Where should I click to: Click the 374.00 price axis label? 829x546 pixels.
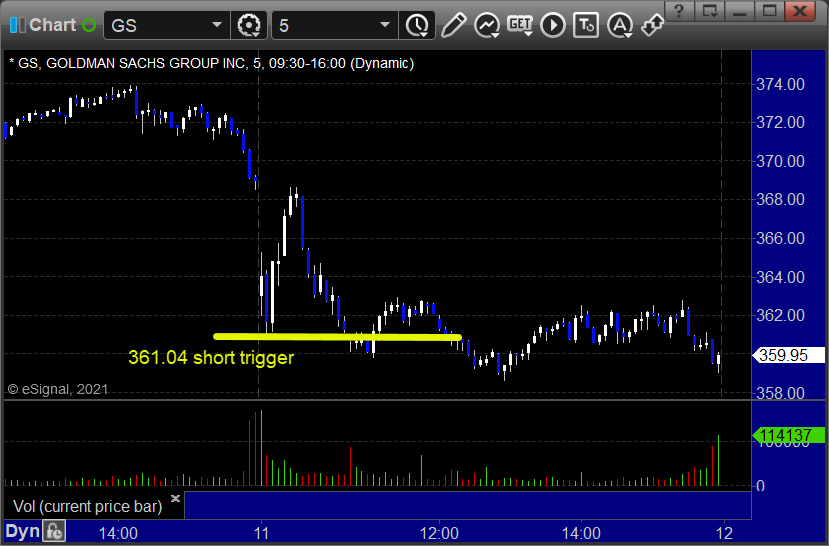click(780, 84)
